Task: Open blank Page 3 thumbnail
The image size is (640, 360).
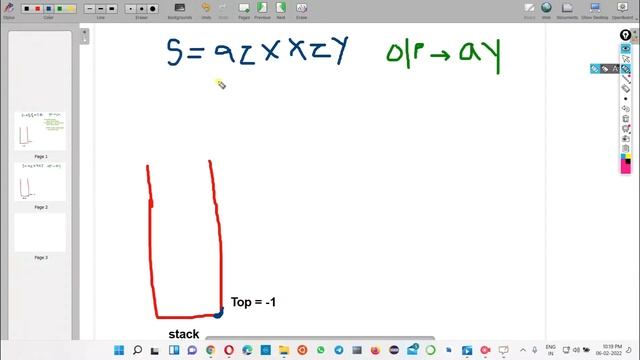Action: point(40,232)
